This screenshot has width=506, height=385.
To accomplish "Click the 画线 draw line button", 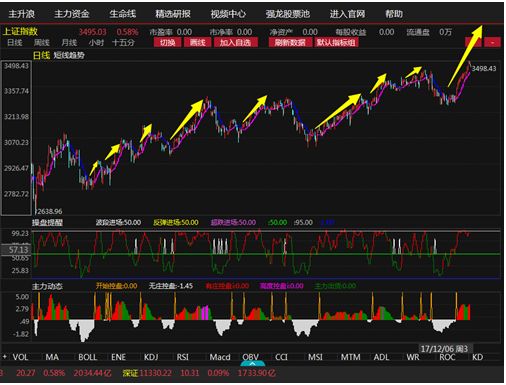I will point(197,42).
